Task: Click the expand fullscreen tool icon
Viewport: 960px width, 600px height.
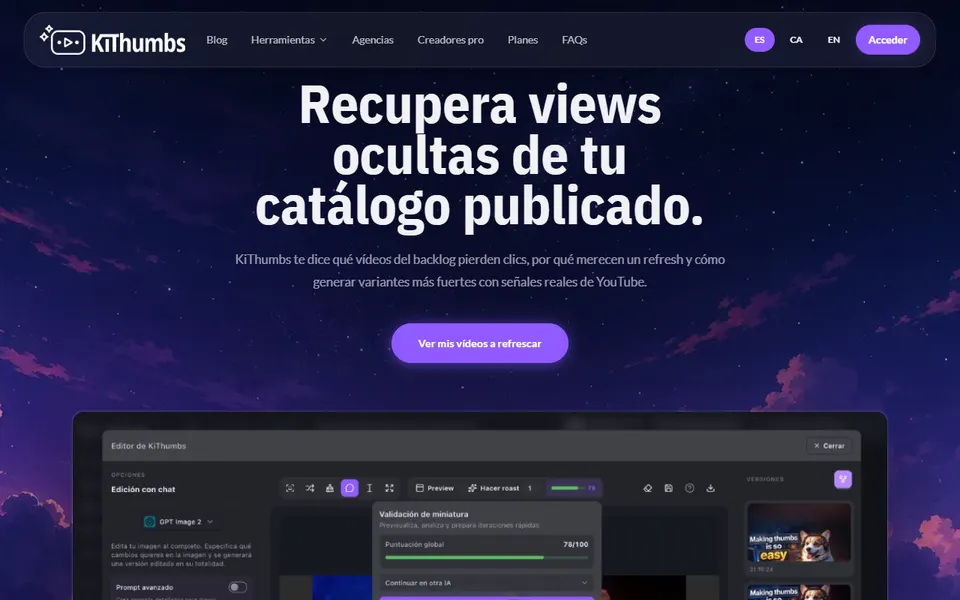Action: coord(389,488)
